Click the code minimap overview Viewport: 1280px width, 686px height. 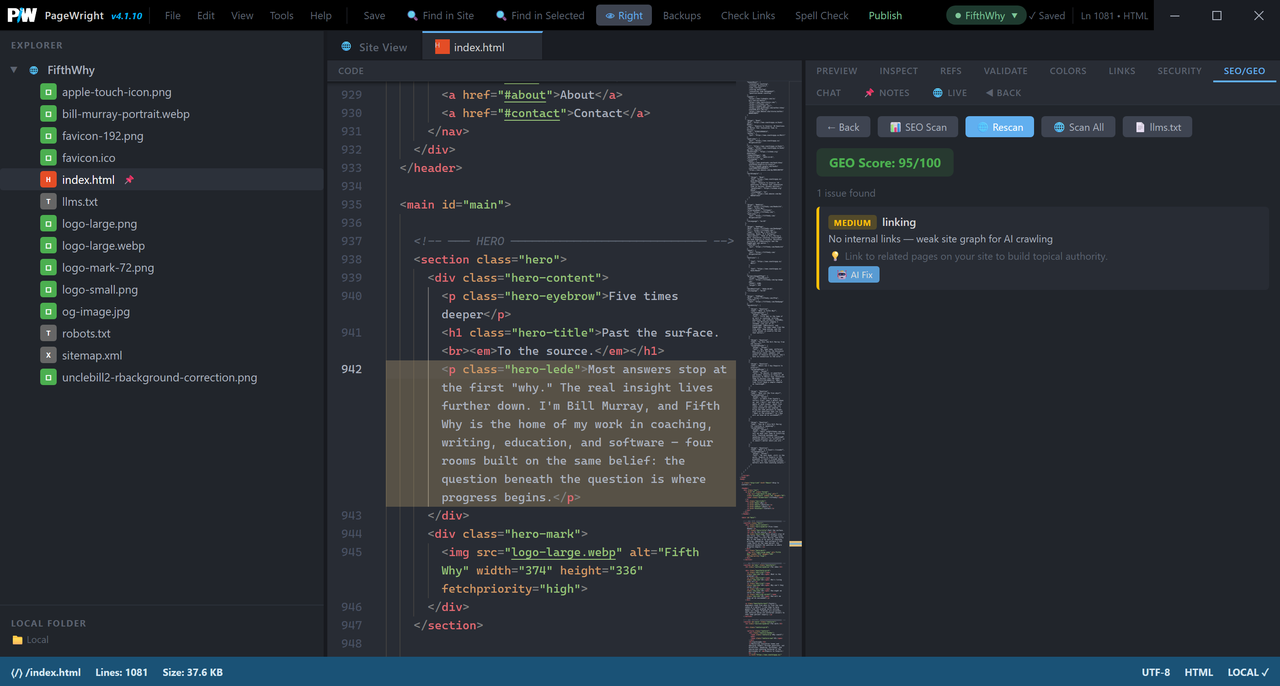tap(768, 370)
